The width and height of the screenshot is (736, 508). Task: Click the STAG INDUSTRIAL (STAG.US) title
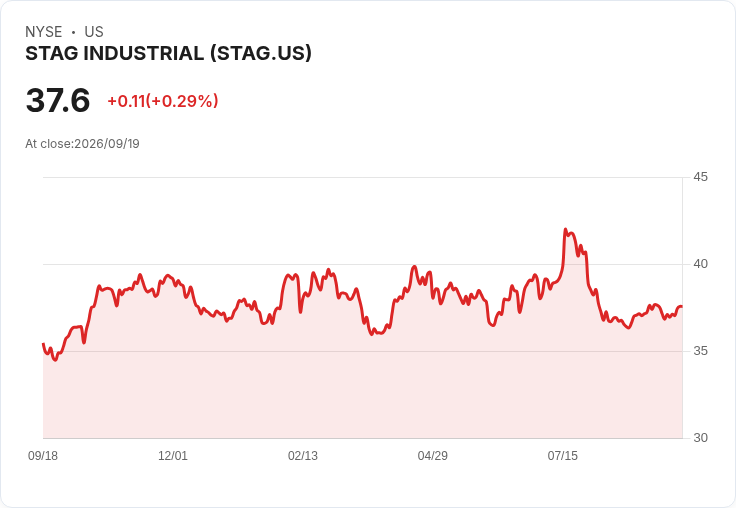168,54
